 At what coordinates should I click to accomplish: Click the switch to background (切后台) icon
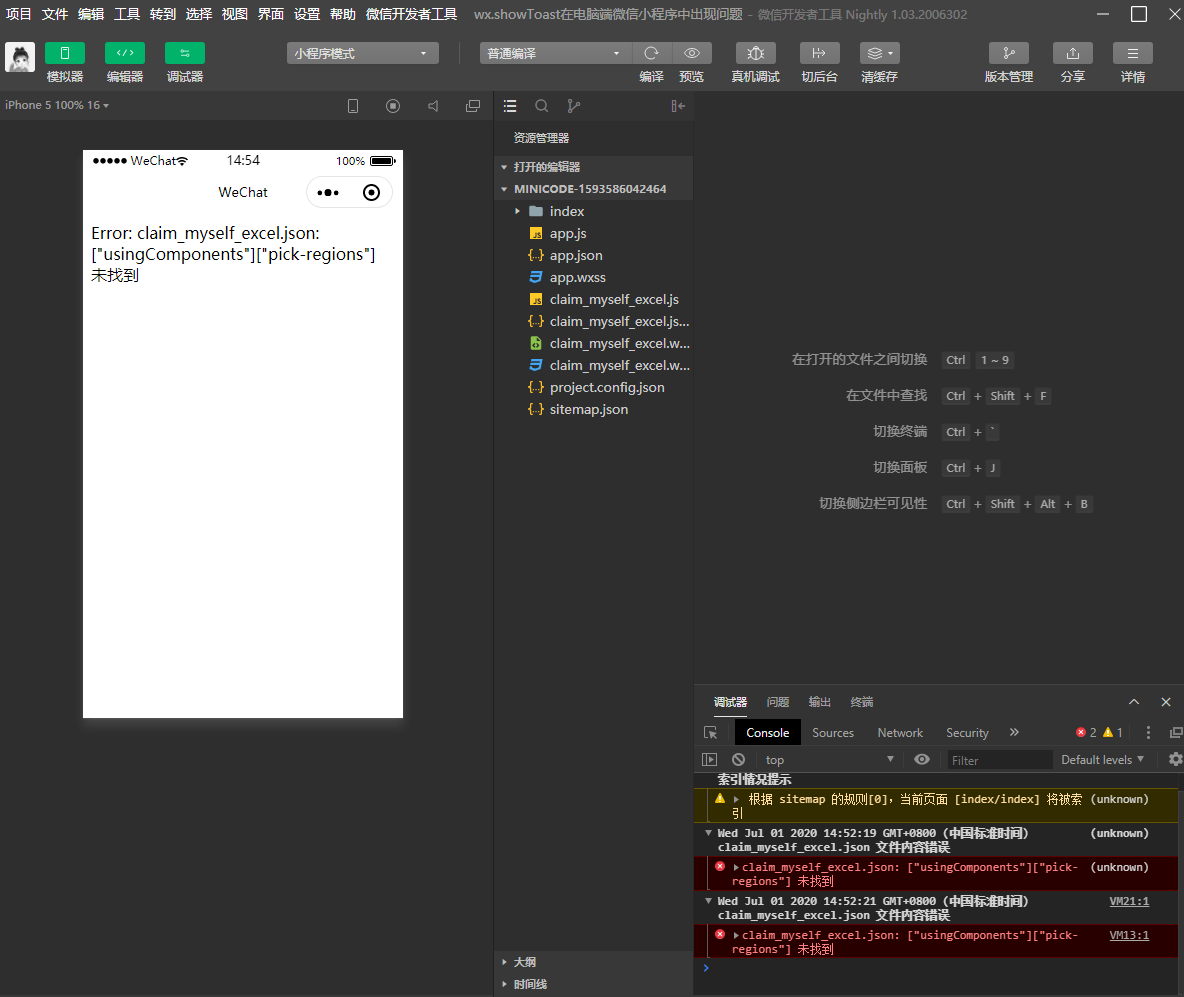[x=819, y=53]
